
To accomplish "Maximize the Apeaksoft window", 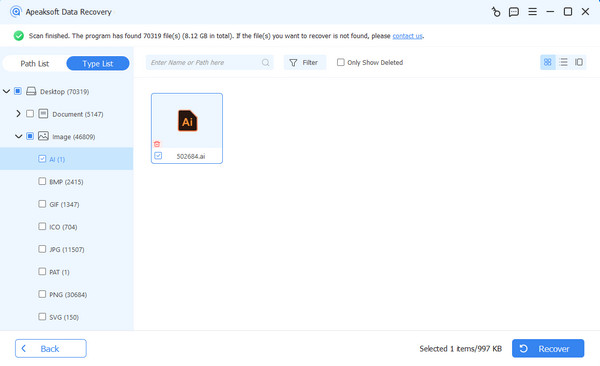I will [568, 11].
